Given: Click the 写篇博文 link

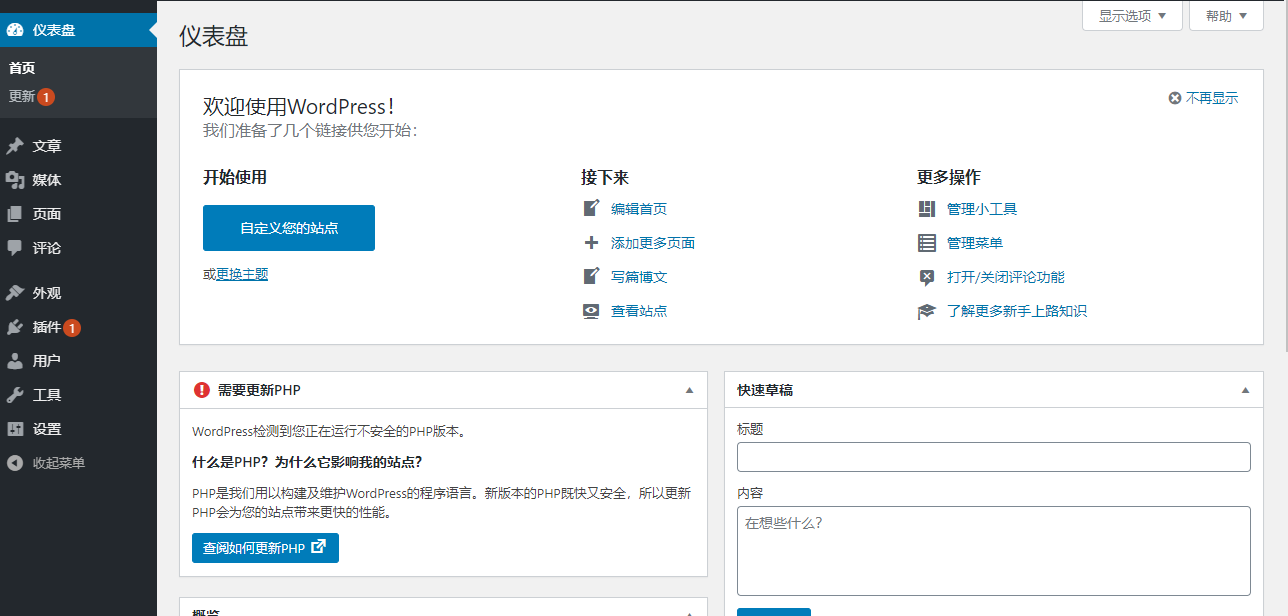Looking at the screenshot, I should point(639,277).
